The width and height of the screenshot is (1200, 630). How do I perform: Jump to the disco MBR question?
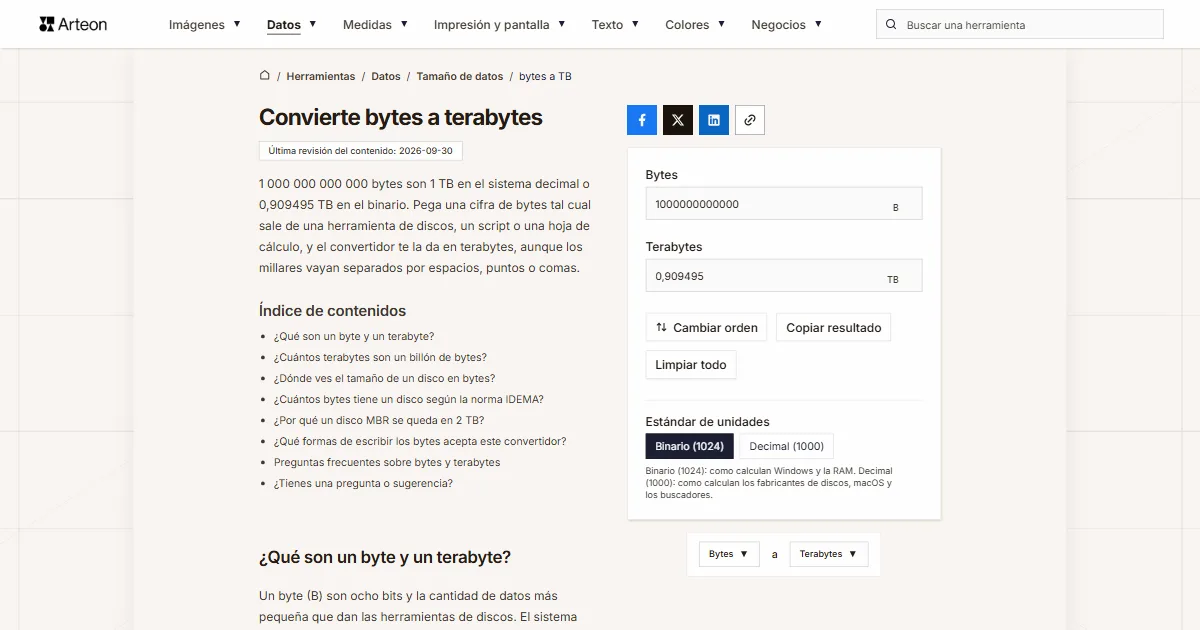click(379, 420)
